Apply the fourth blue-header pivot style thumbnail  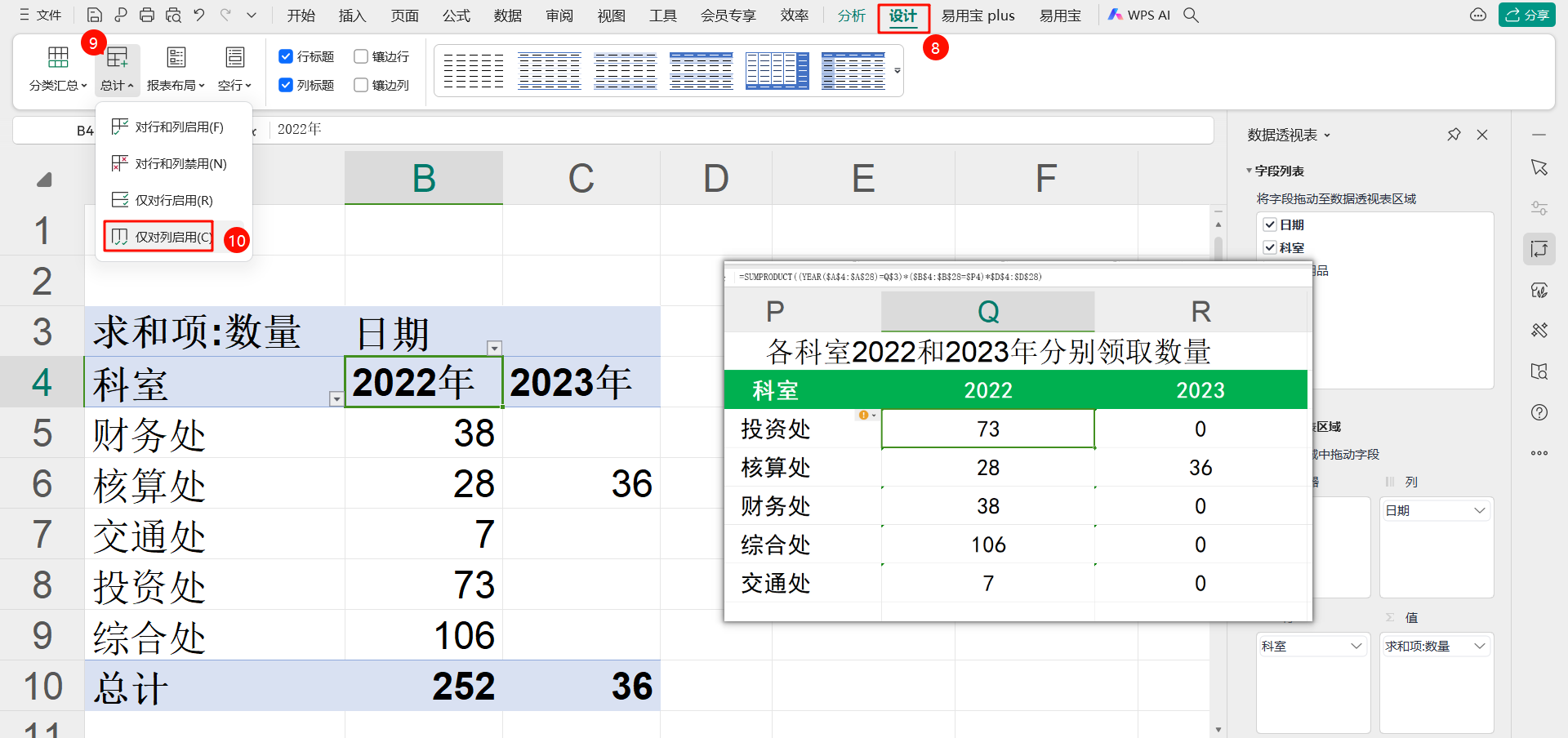(x=702, y=71)
